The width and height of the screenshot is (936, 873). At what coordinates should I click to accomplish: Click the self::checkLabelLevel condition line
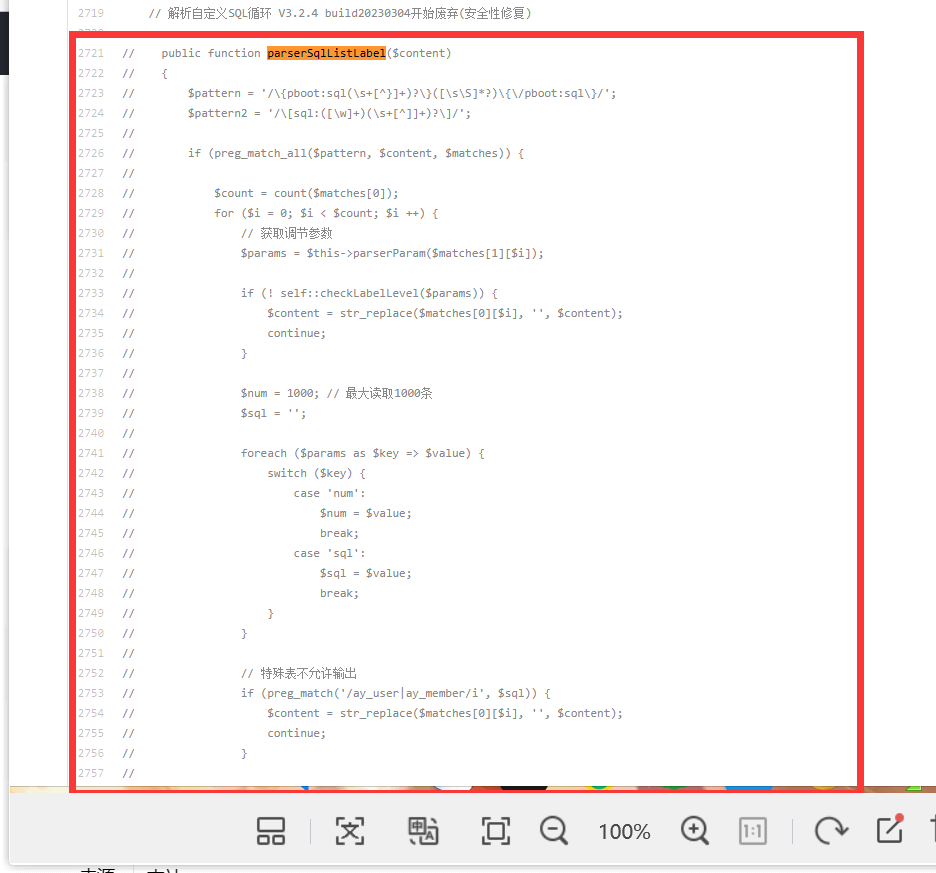(370, 293)
